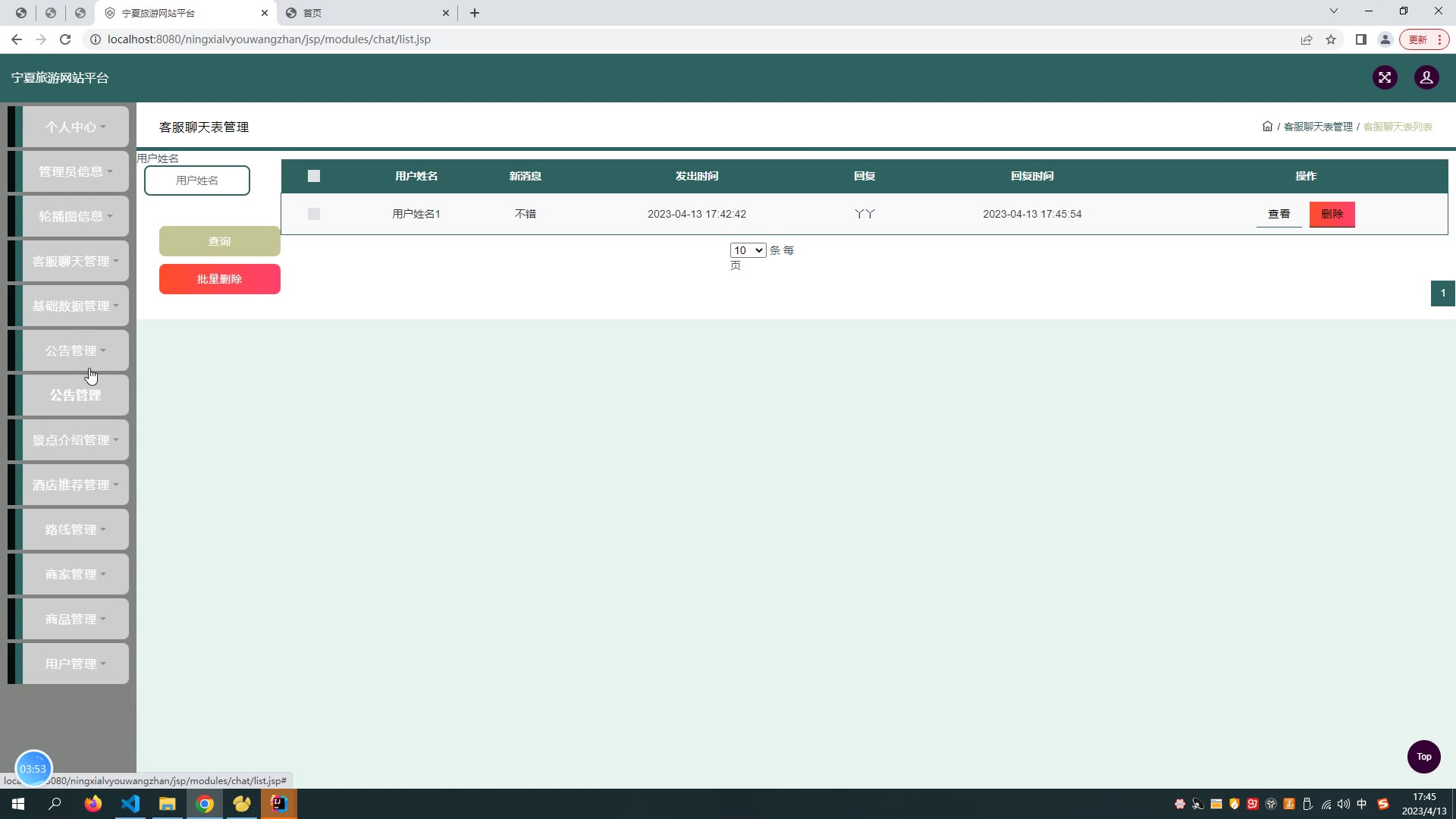This screenshot has height=819, width=1456.
Task: Open Visual Studio Code from taskbar
Action: coord(130,804)
